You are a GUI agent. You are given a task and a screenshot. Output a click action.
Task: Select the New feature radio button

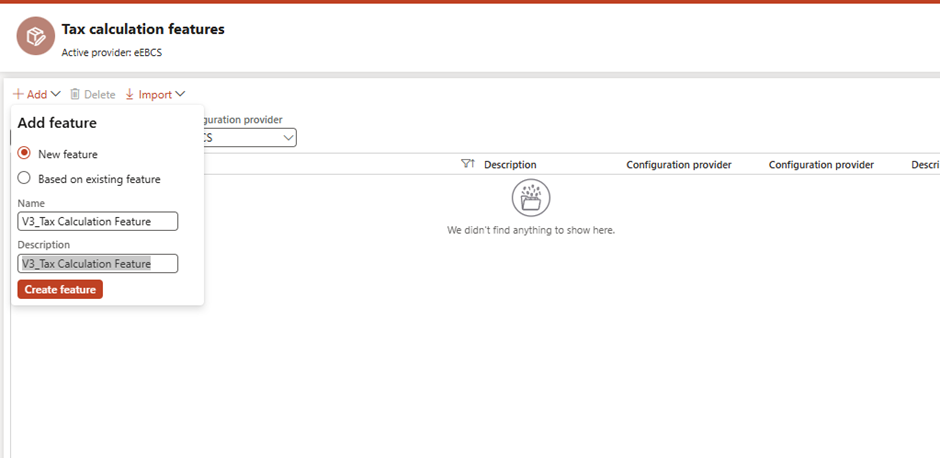coord(24,153)
